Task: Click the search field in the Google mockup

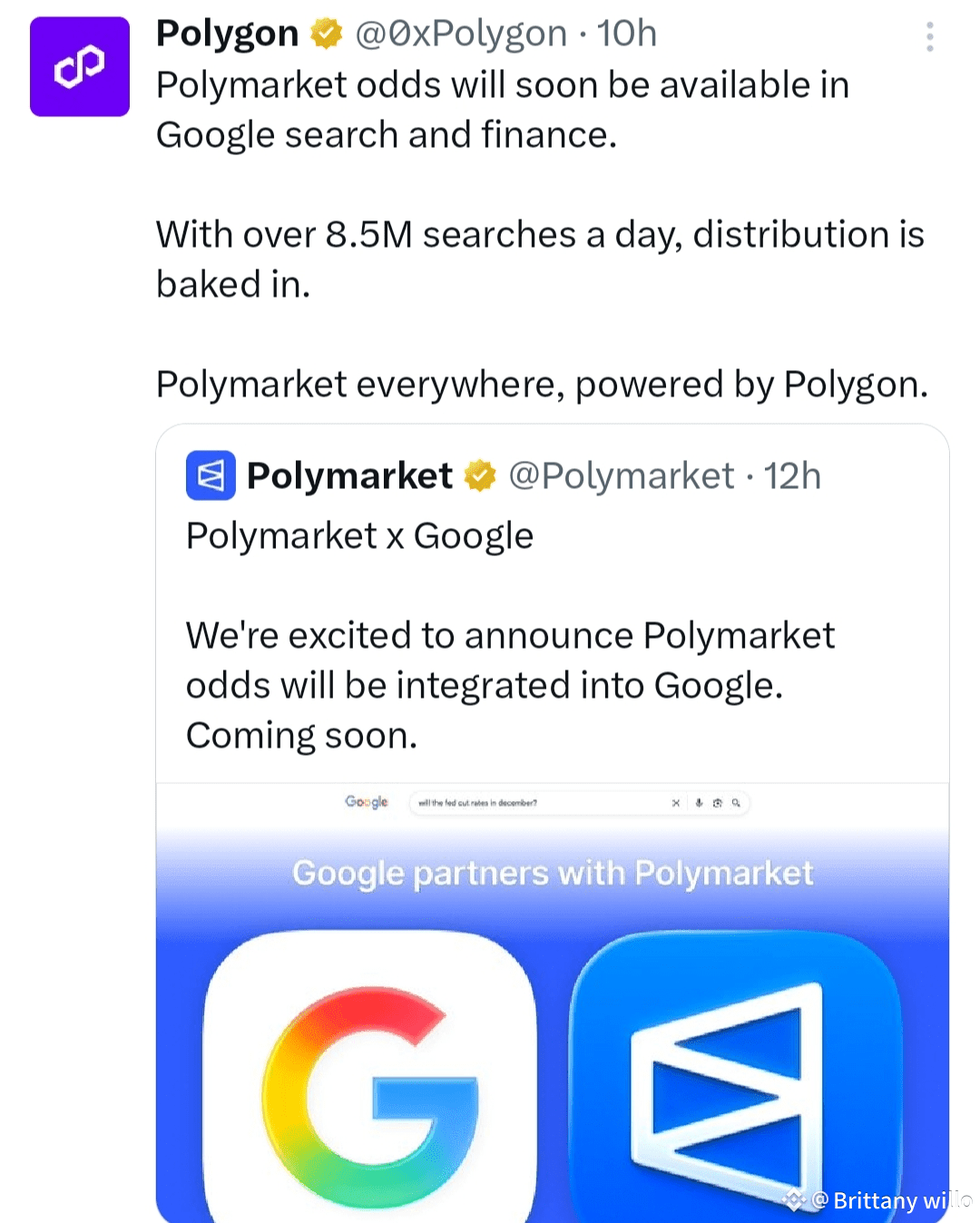Action: coord(579,803)
